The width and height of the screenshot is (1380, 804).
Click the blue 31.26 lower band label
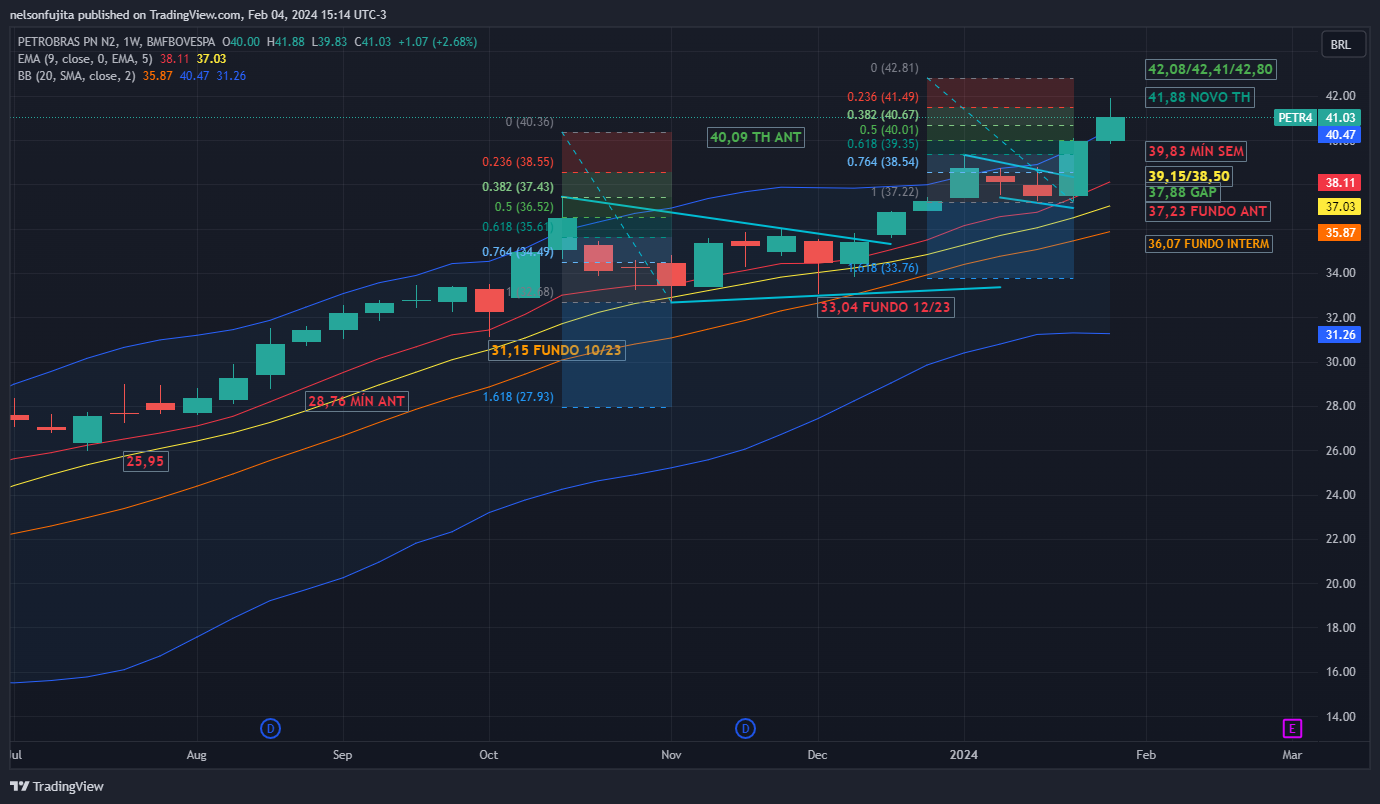(x=1340, y=335)
